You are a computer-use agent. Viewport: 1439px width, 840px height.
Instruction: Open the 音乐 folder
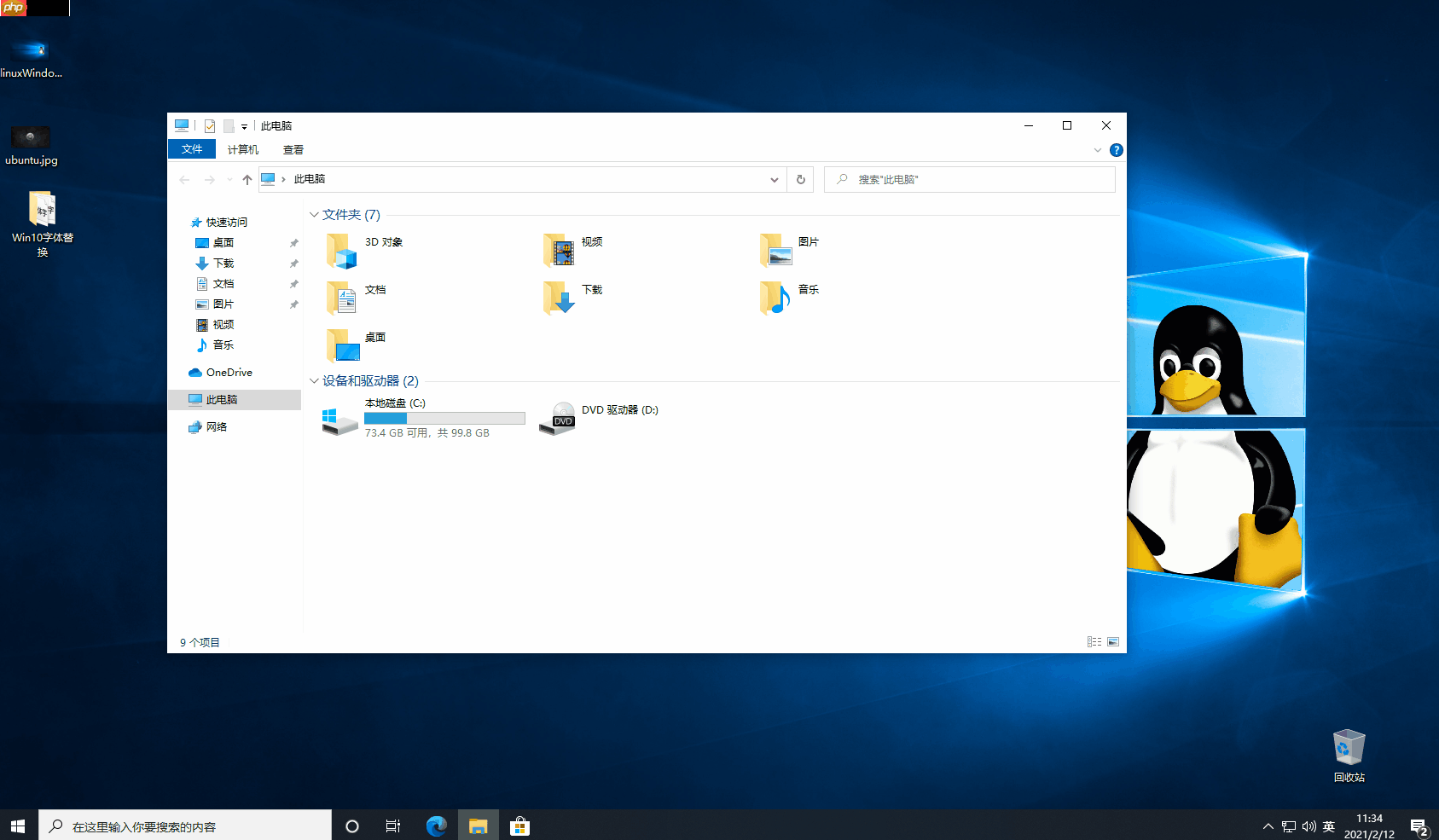click(x=775, y=298)
